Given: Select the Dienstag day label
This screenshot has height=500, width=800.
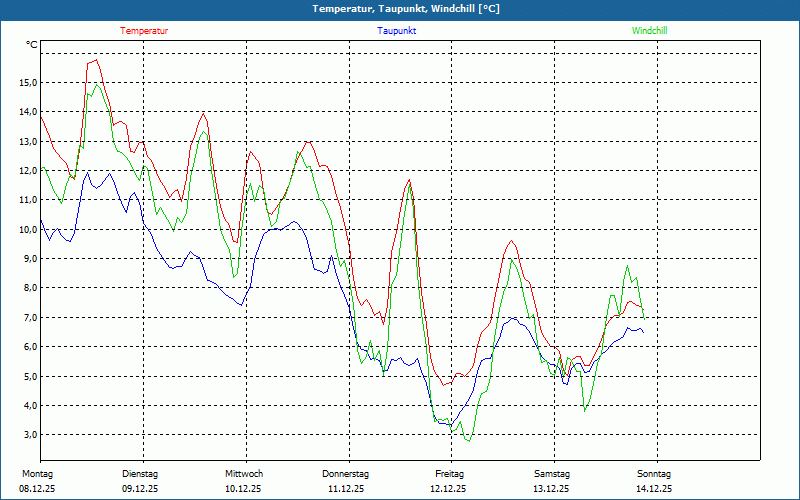Looking at the screenshot, I should pyautogui.click(x=140, y=474).
